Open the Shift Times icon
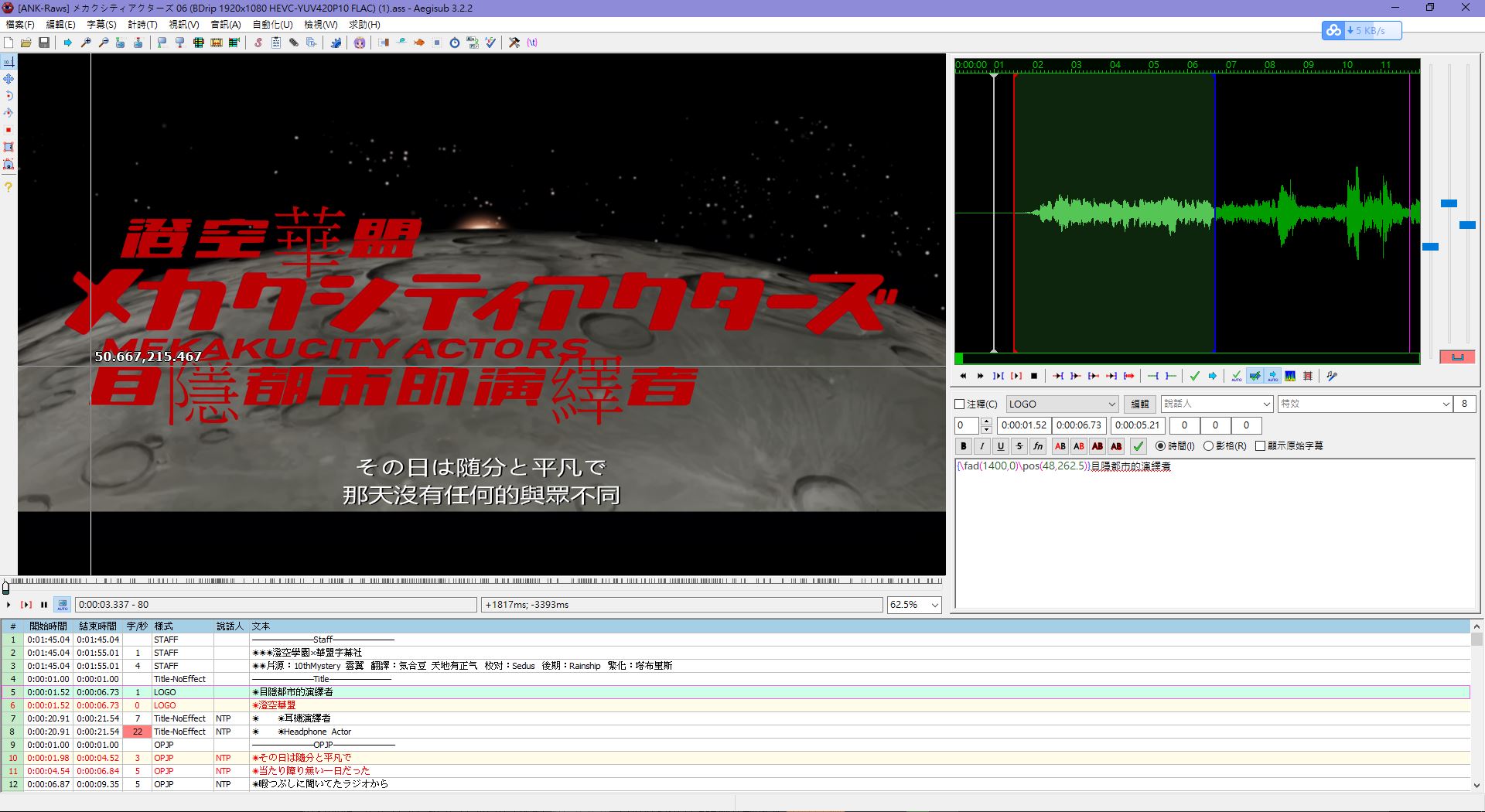The image size is (1485, 812). (x=384, y=43)
